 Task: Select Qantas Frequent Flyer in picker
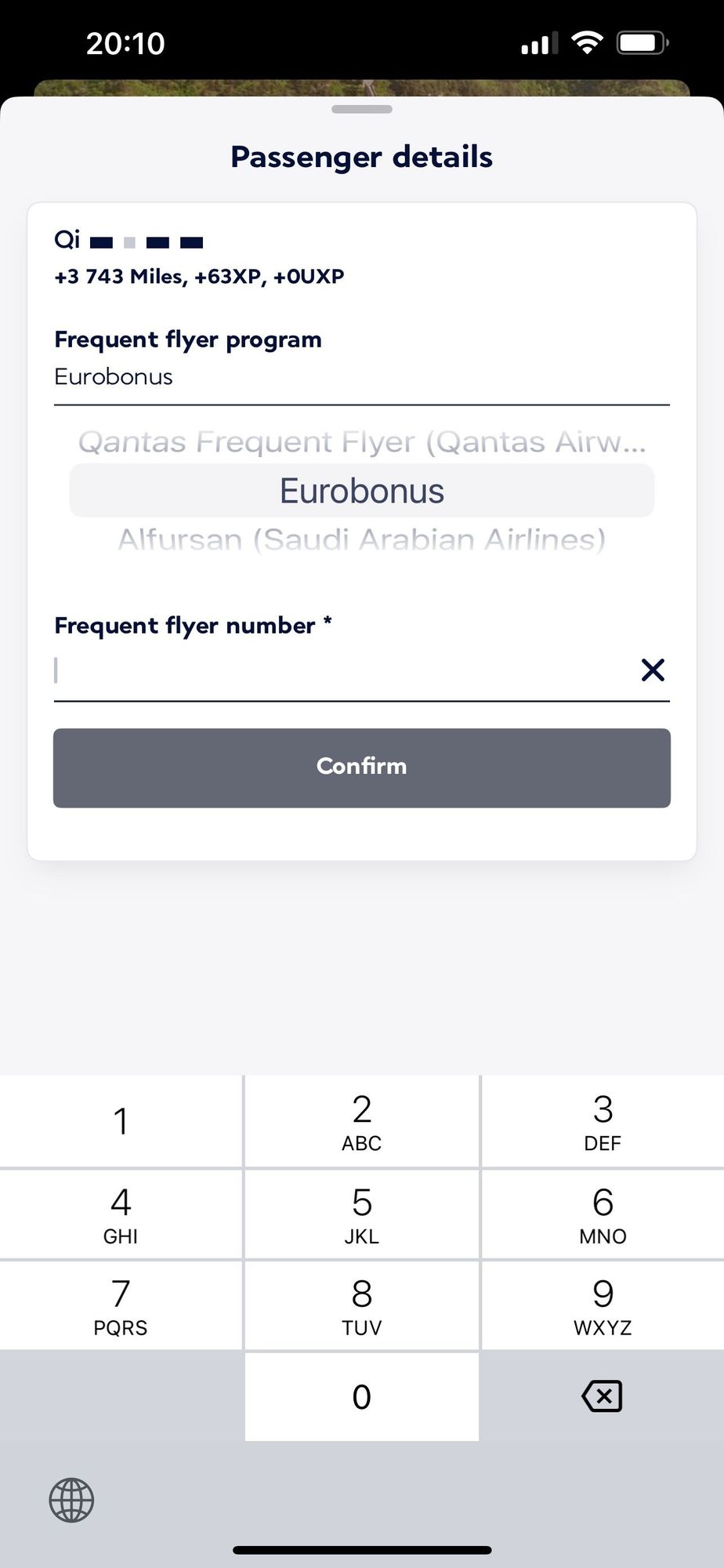pos(361,442)
